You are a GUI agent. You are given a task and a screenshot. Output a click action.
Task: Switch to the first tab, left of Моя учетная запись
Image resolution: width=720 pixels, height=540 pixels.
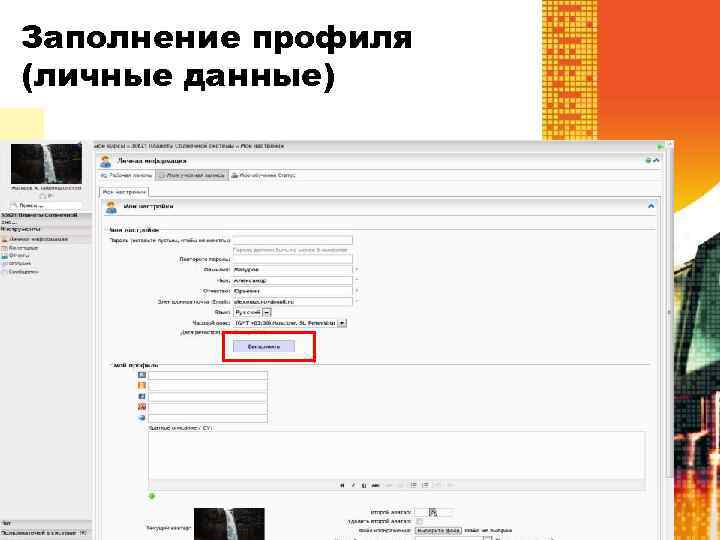pos(126,175)
